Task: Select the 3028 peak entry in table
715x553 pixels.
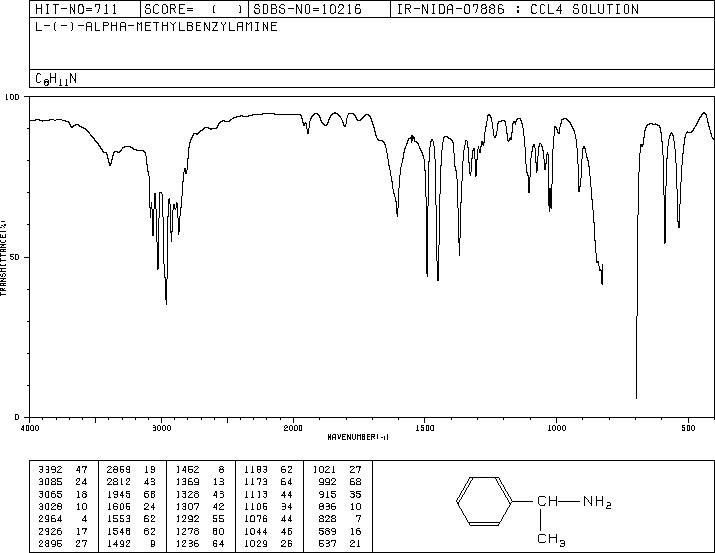Action: (x=63, y=507)
